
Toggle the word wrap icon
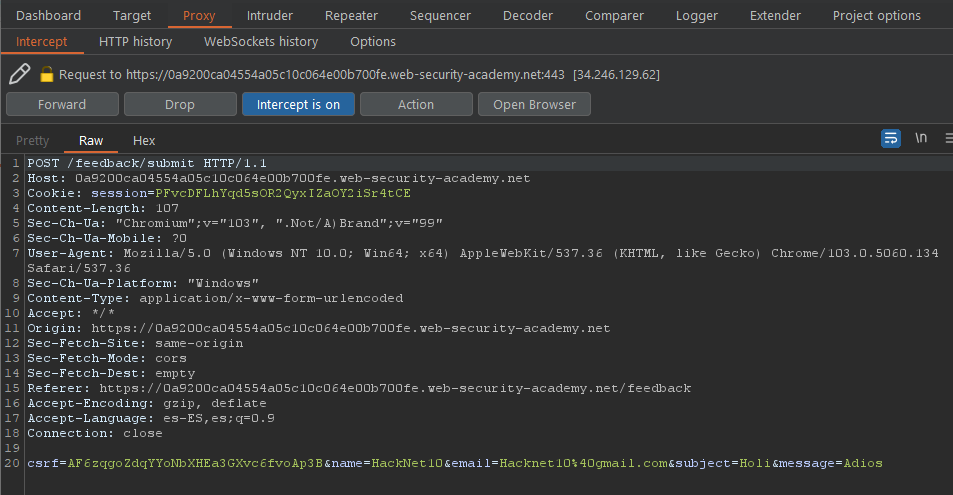(890, 139)
